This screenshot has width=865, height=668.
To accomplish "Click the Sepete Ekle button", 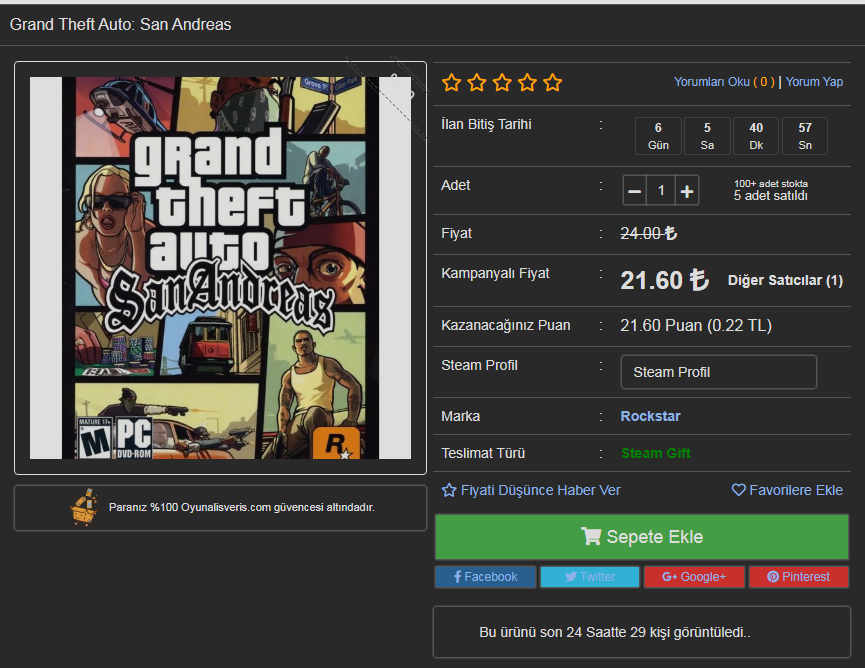I will click(x=642, y=537).
